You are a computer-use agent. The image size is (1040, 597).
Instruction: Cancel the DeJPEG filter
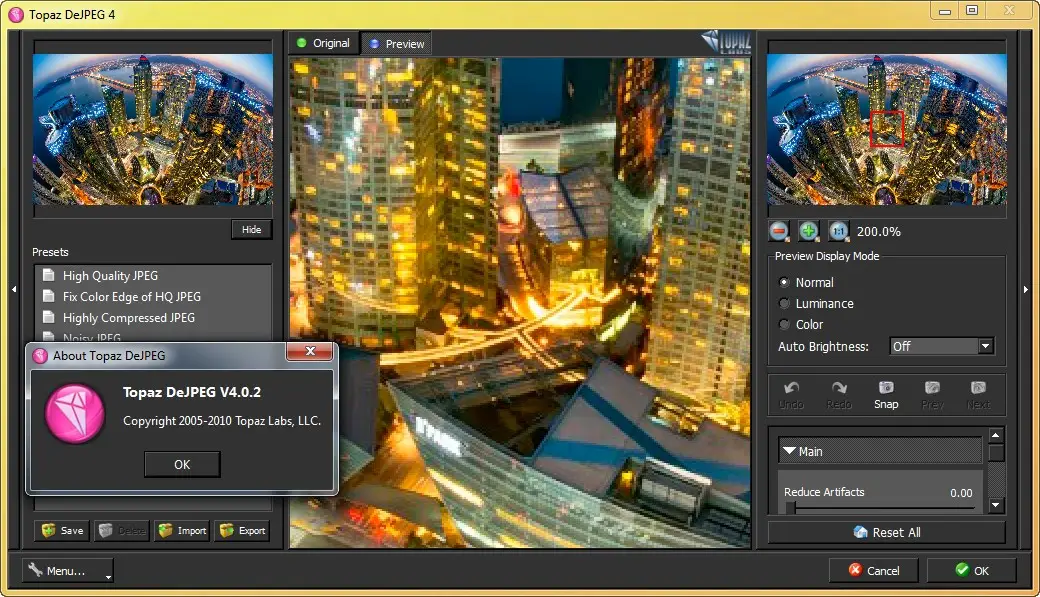[x=874, y=570]
